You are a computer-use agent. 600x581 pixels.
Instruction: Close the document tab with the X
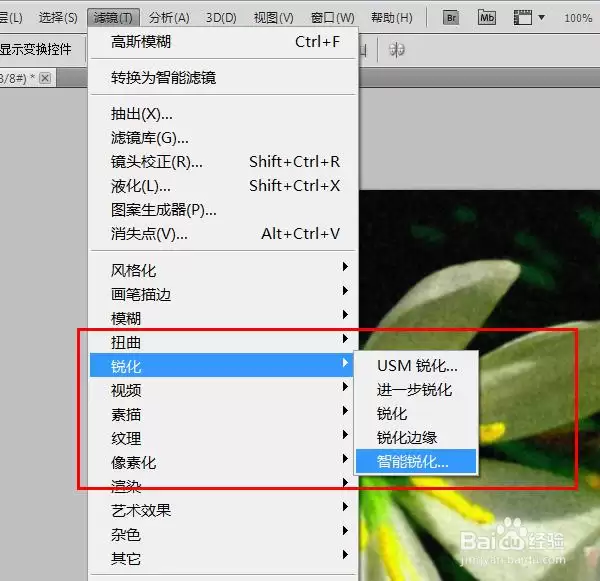tap(45, 78)
